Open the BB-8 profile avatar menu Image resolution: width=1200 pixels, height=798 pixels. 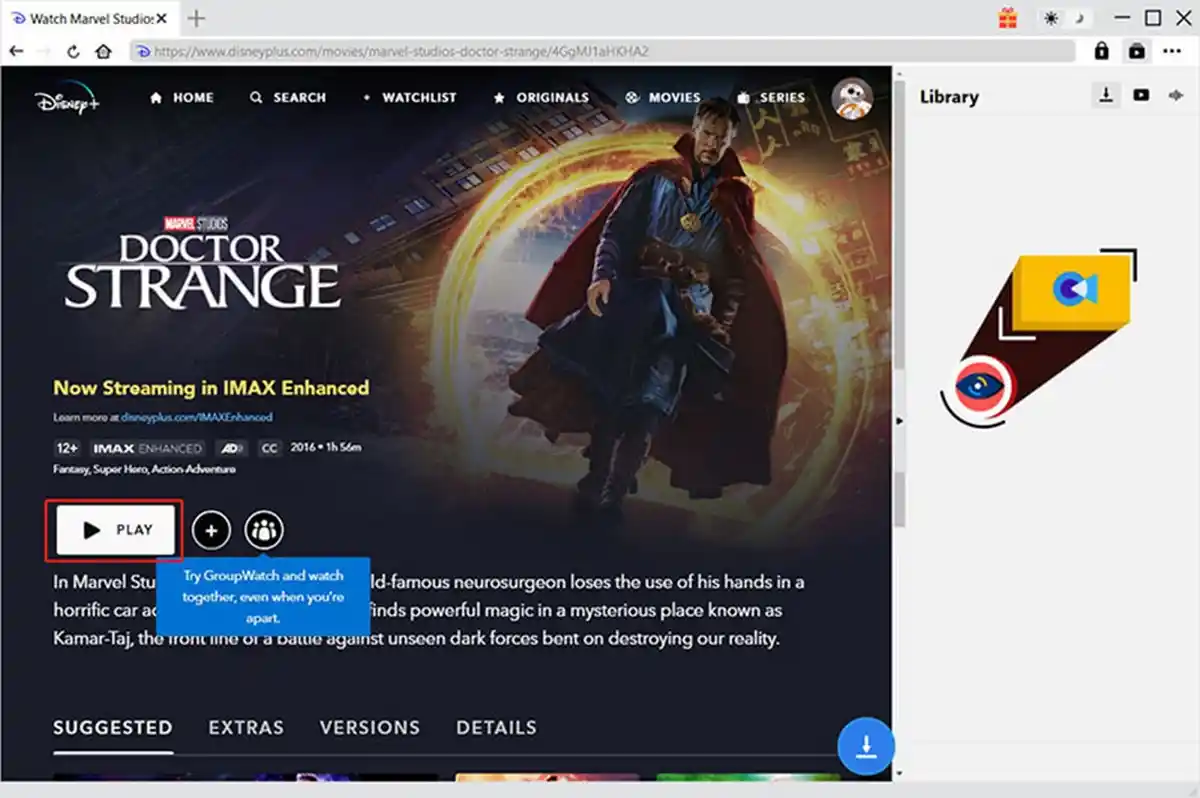pos(852,98)
